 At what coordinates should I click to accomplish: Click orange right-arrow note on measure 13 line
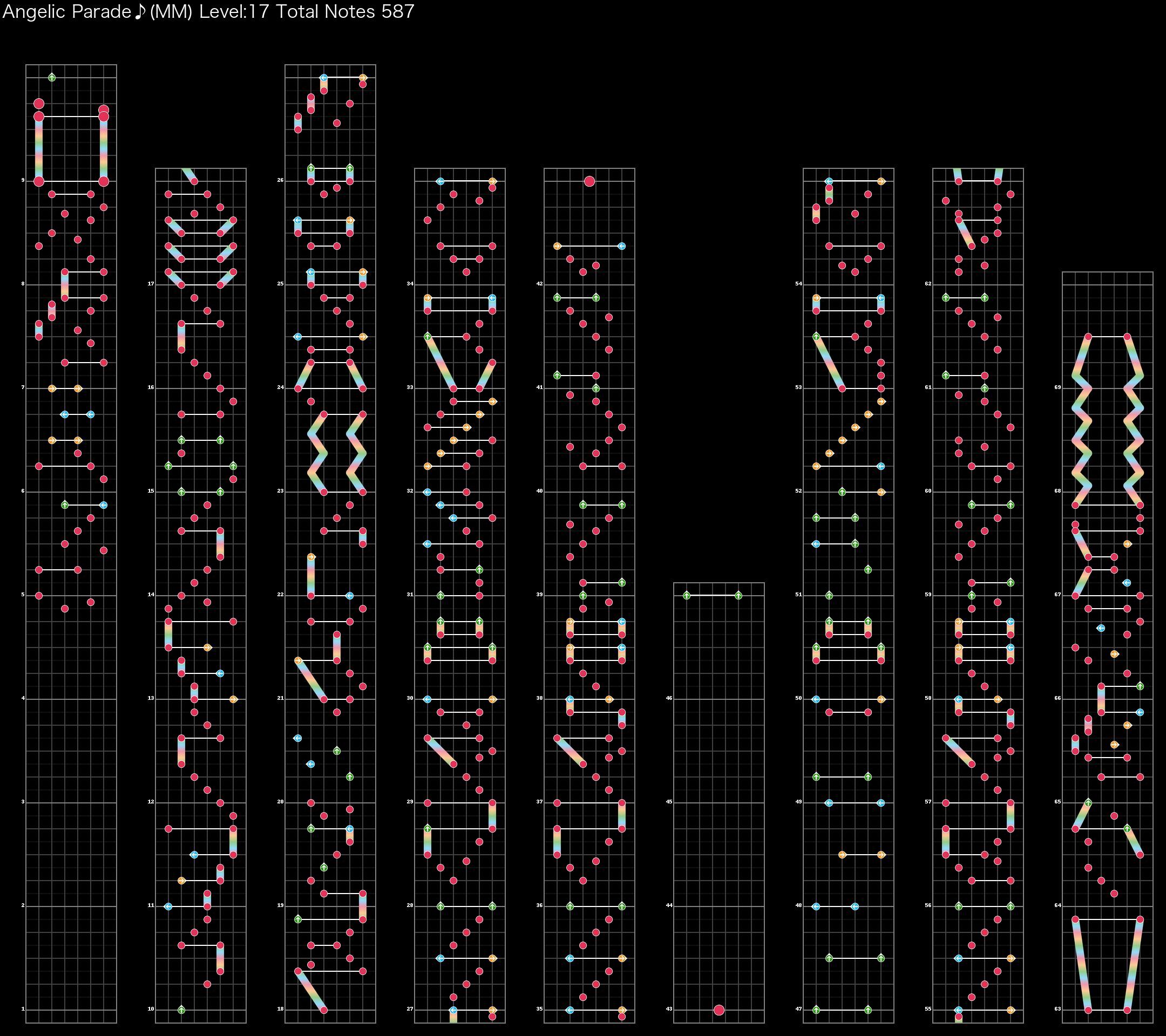point(233,699)
